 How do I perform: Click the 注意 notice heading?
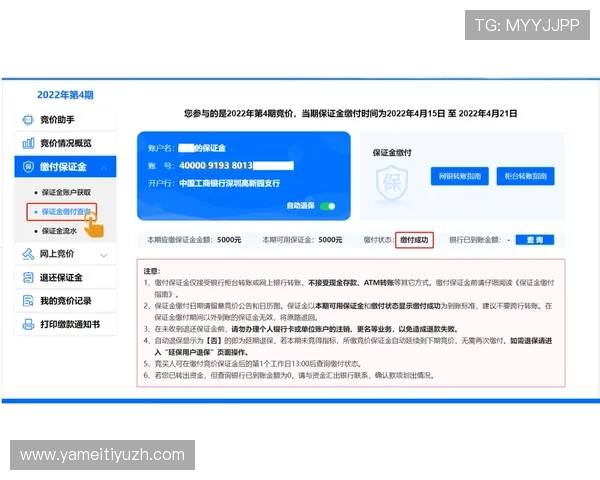(152, 271)
